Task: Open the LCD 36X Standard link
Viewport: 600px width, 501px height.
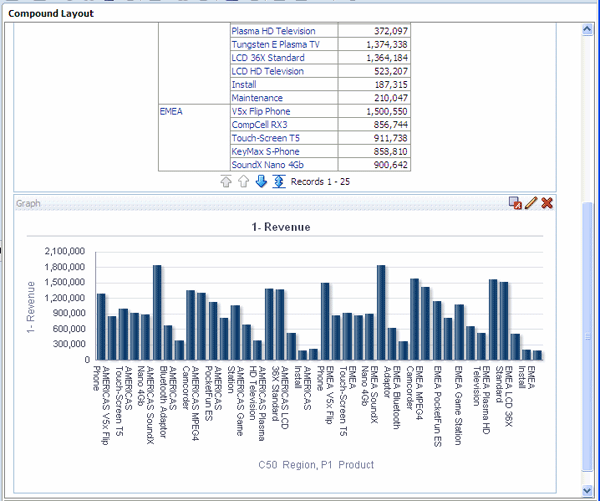Action: (268, 58)
